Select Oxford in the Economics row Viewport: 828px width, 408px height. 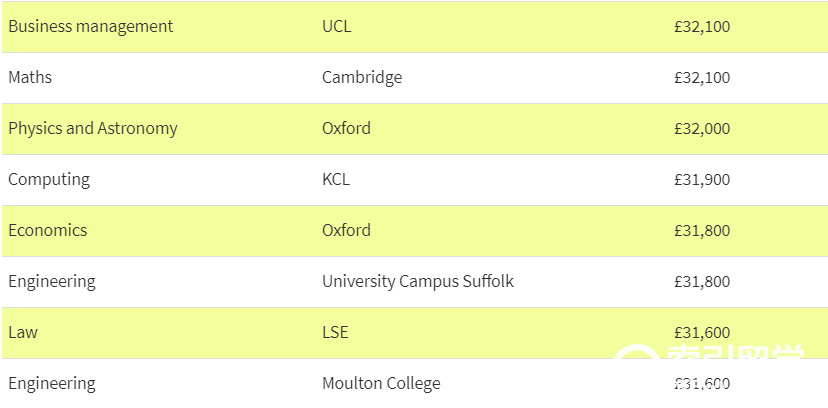346,230
